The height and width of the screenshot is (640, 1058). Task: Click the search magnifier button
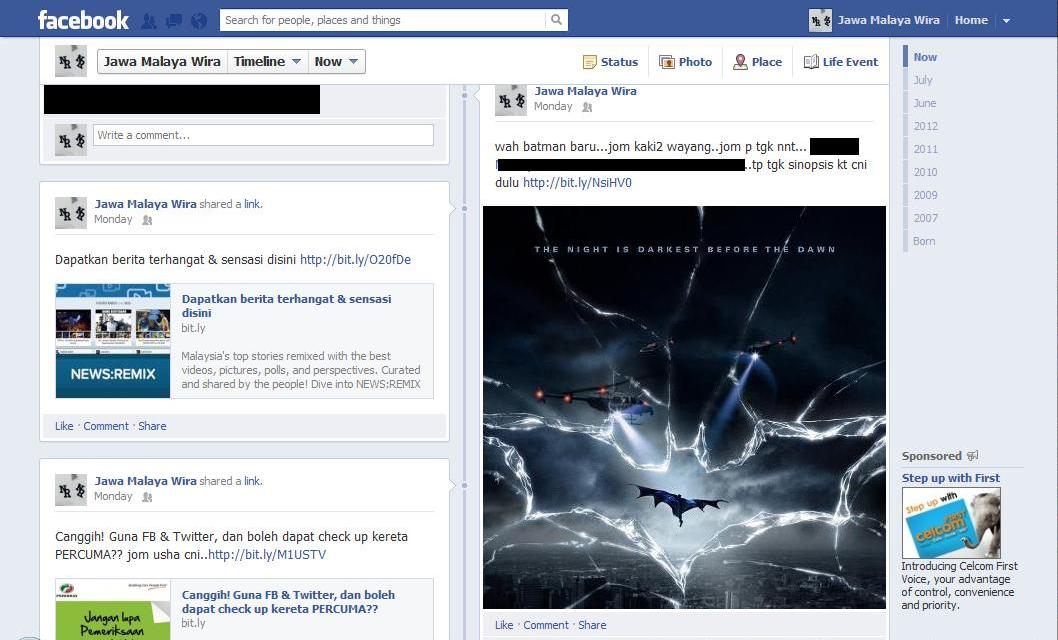coord(557,20)
